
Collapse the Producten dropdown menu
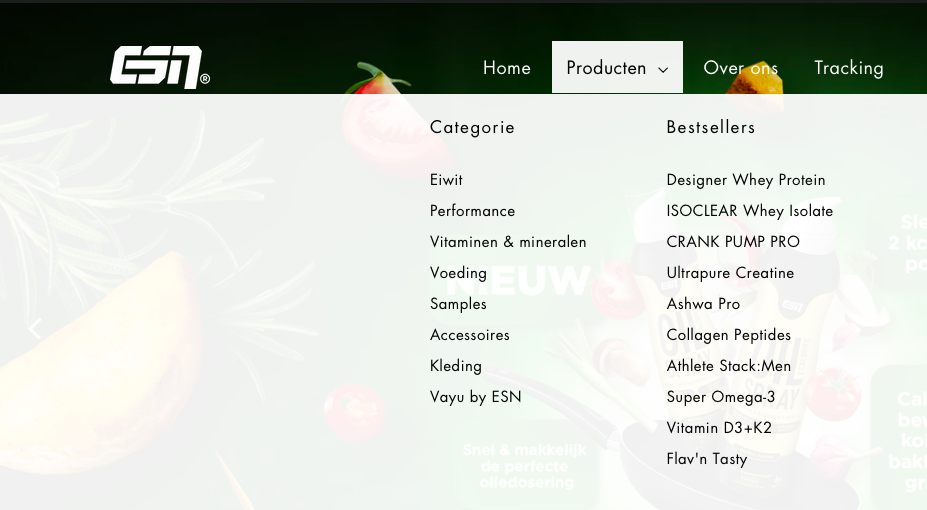click(617, 68)
